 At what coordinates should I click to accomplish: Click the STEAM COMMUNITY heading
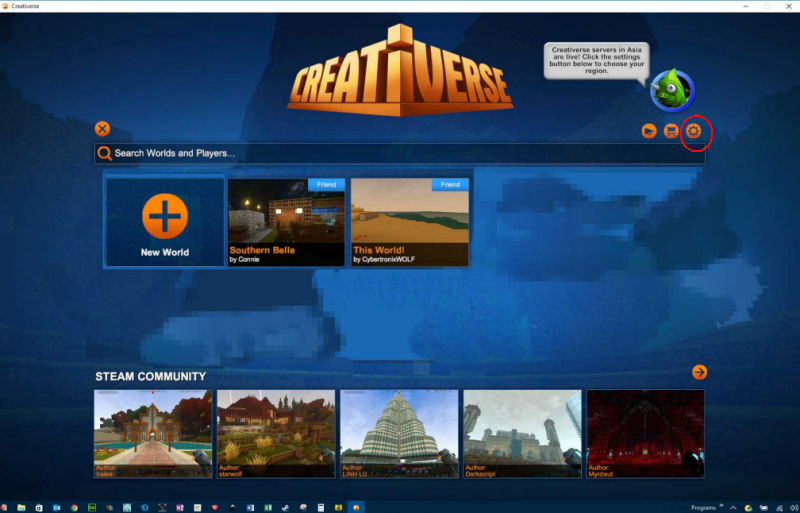tap(151, 377)
